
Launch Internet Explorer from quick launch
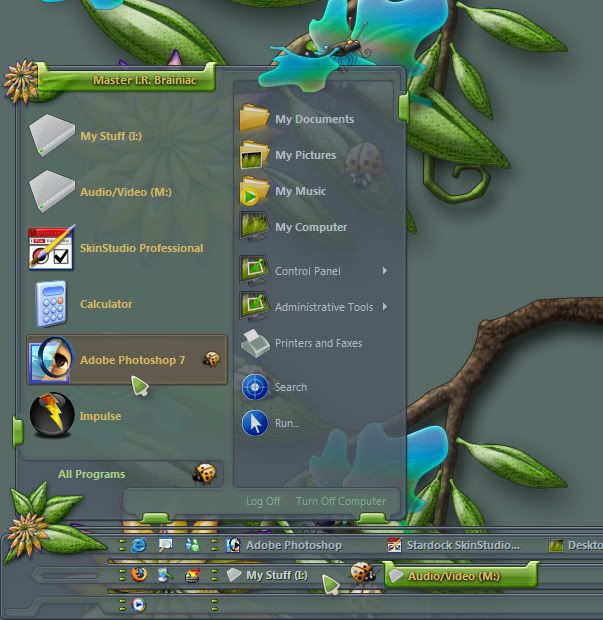point(138,545)
